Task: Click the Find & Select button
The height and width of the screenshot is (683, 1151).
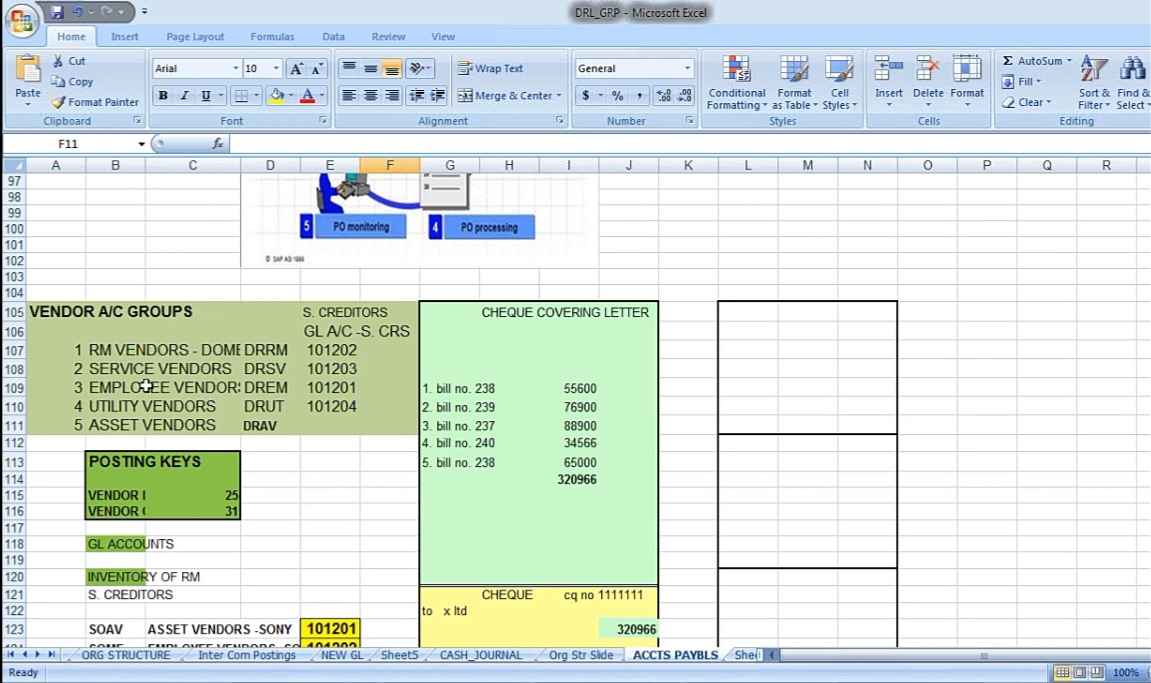Action: 1132,83
